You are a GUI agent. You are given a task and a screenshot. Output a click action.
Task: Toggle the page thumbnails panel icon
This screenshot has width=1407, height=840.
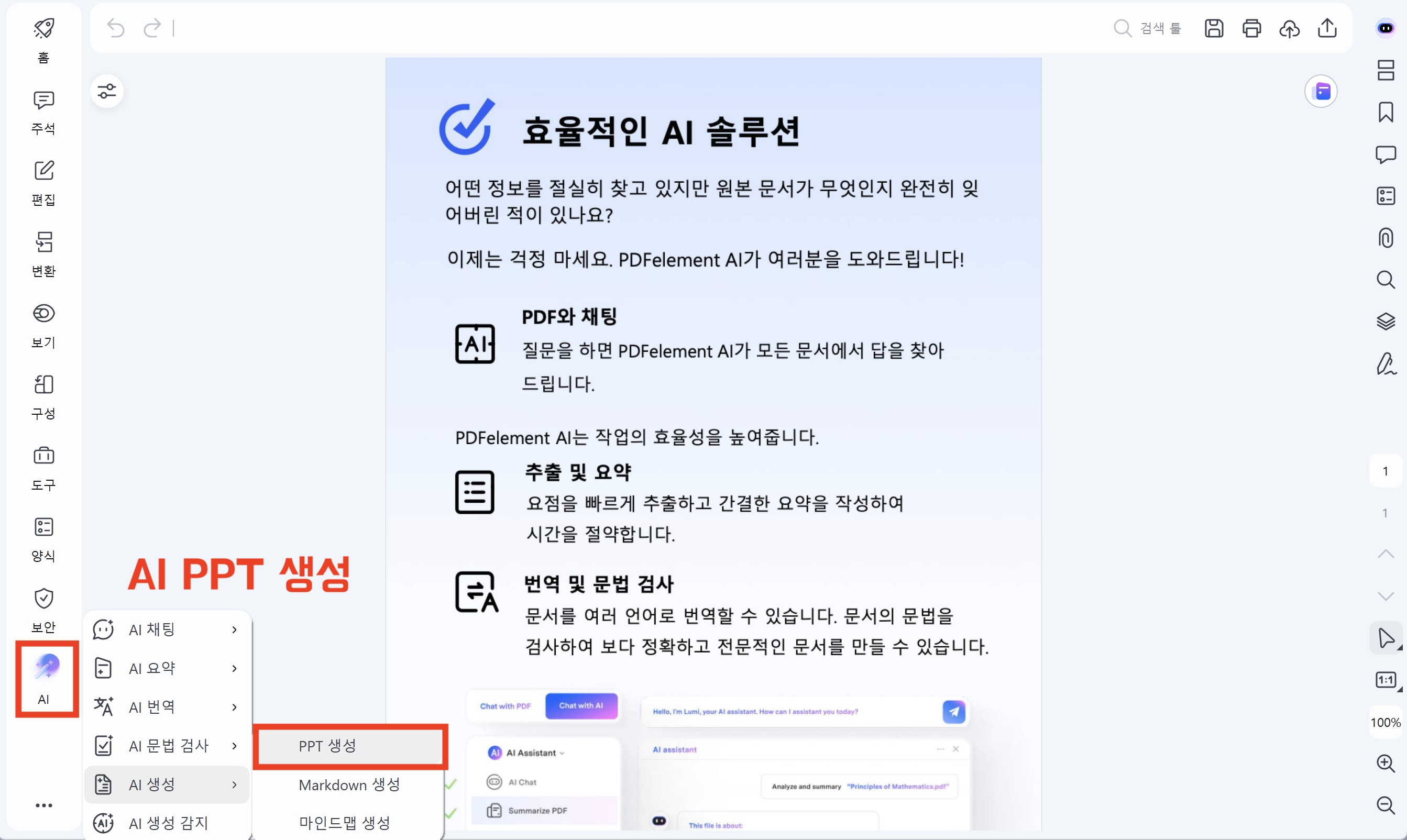pyautogui.click(x=1386, y=70)
